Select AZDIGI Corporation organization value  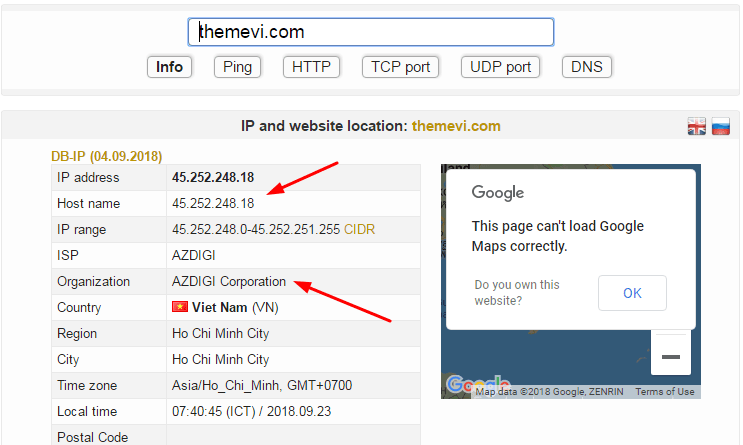[229, 282]
